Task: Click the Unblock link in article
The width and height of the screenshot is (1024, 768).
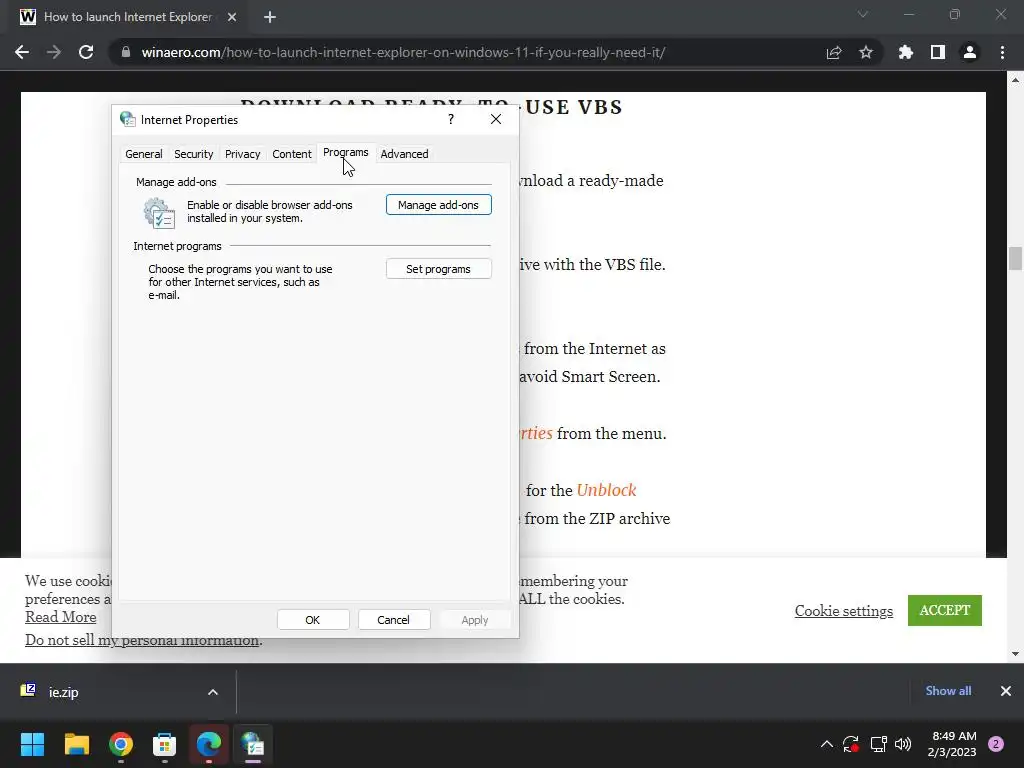Action: coord(606,490)
